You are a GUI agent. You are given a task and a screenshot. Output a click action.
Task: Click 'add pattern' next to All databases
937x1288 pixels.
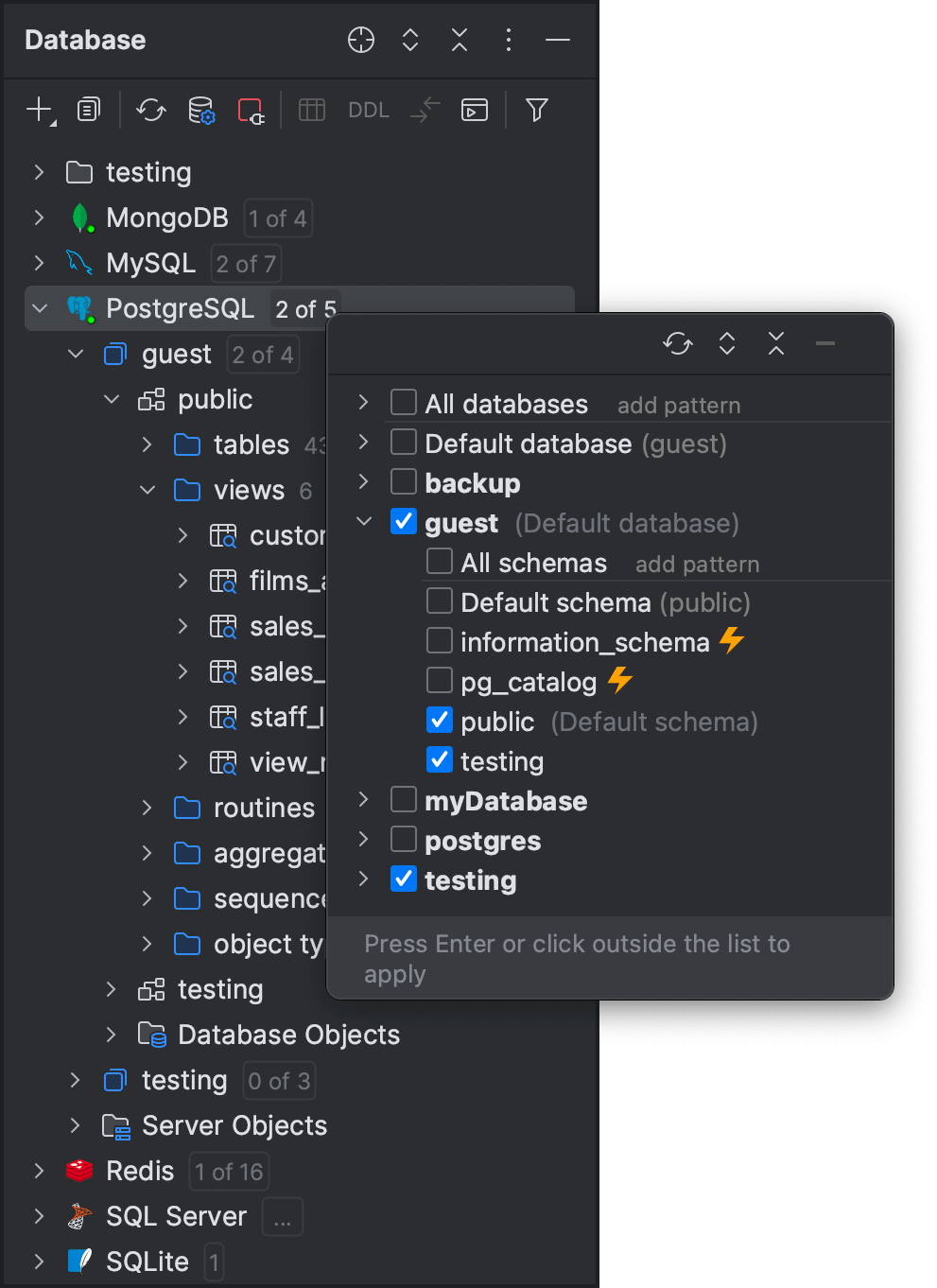pos(679,405)
